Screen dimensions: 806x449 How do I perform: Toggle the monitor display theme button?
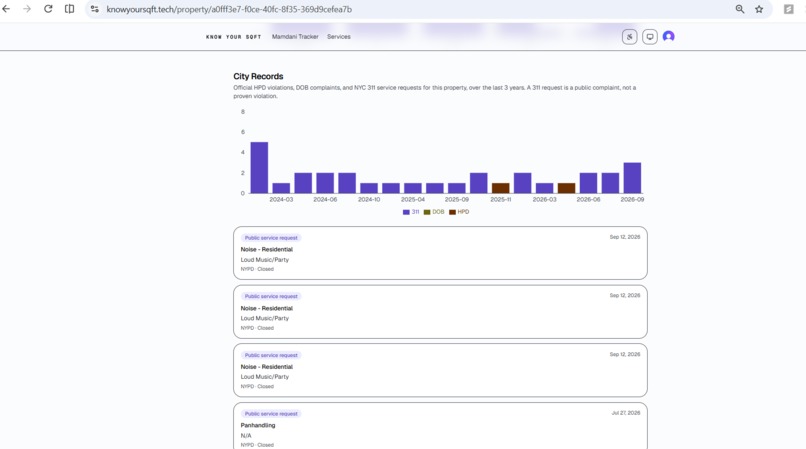650,37
